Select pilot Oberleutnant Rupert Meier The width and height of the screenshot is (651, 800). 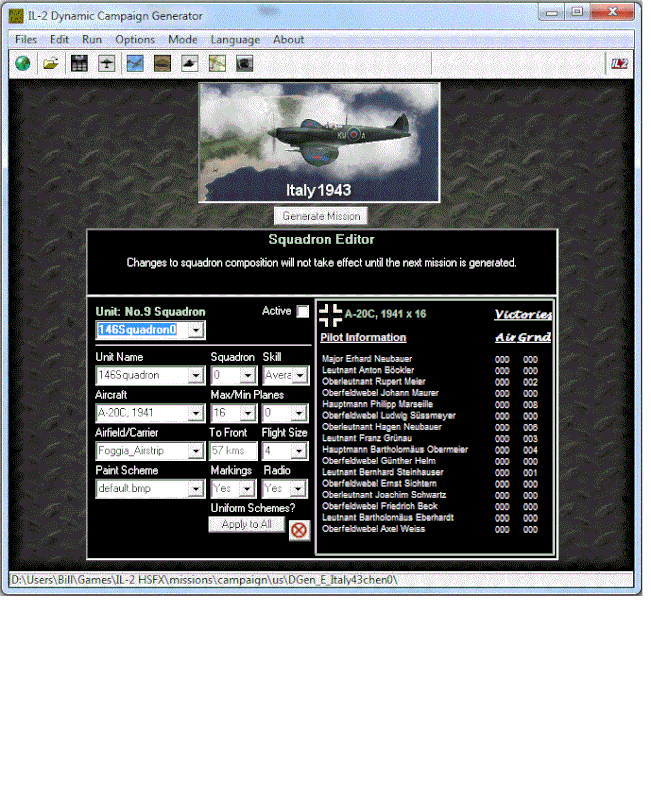point(373,382)
